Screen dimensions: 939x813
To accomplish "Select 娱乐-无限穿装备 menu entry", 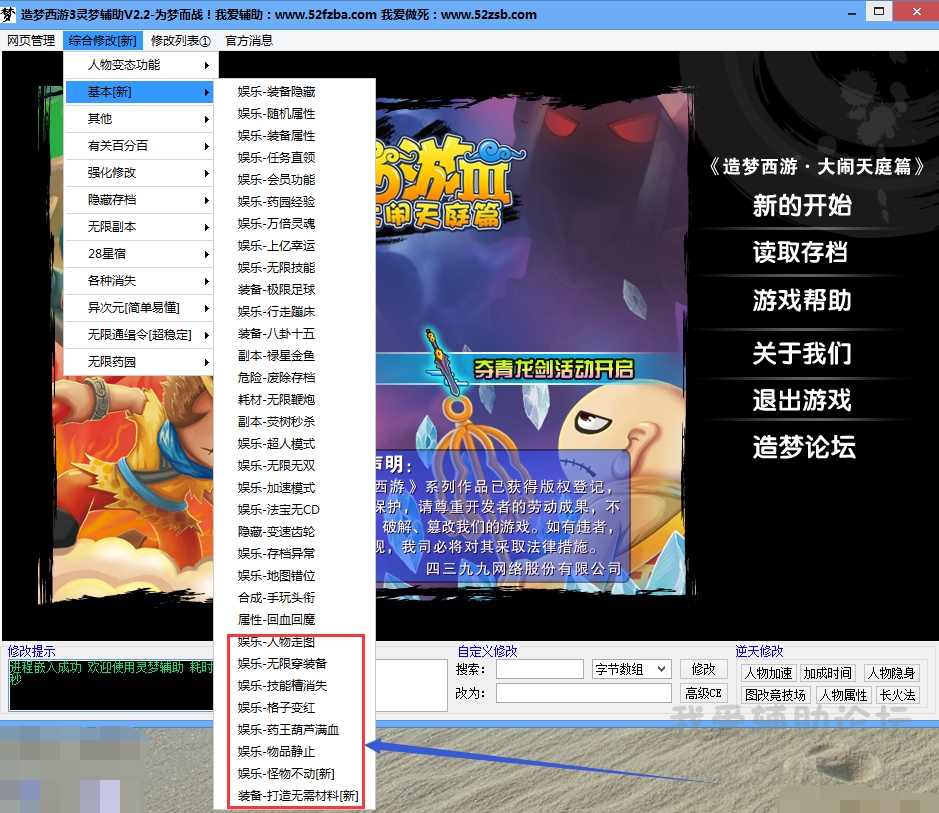I will point(295,663).
